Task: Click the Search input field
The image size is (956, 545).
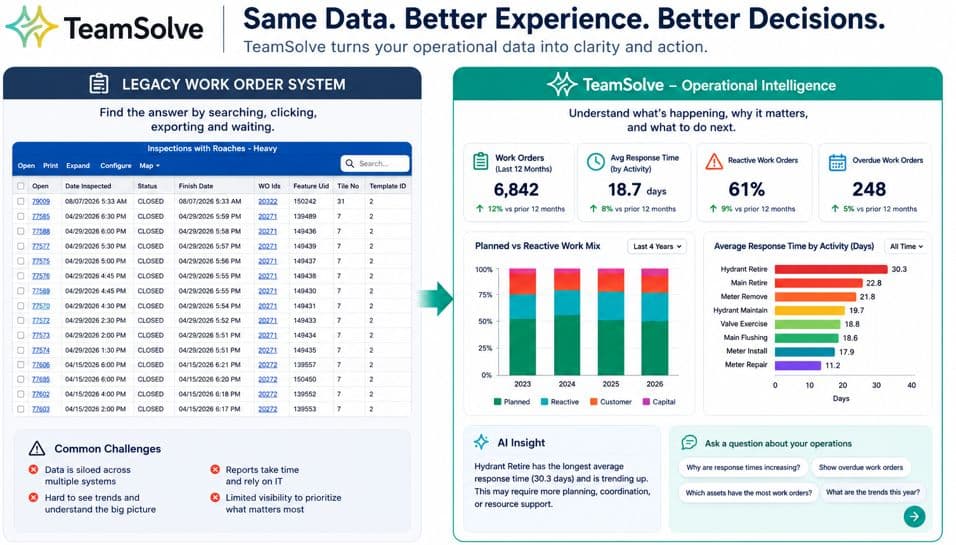Action: tap(375, 163)
